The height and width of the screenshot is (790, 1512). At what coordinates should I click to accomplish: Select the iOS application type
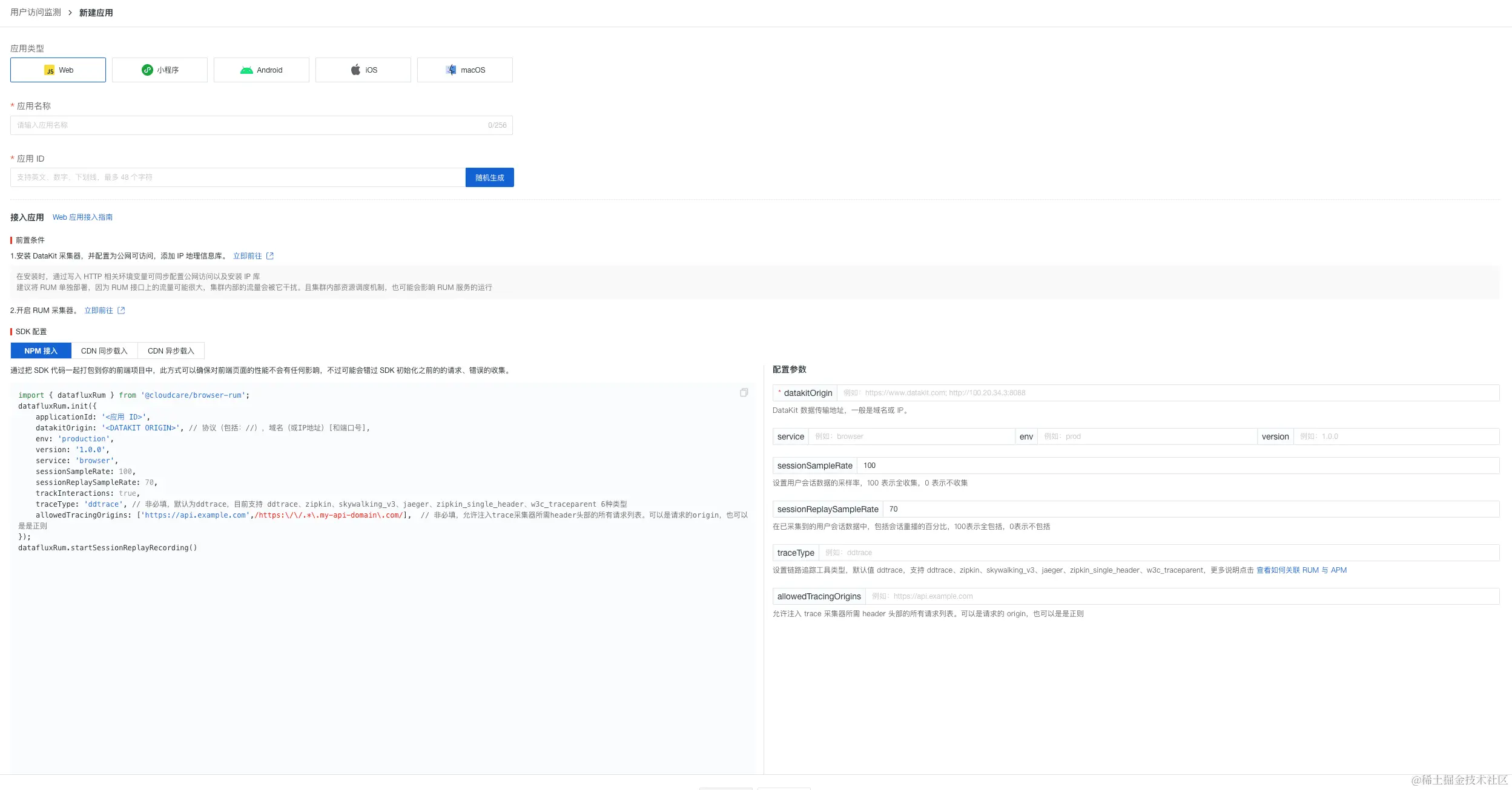[363, 70]
